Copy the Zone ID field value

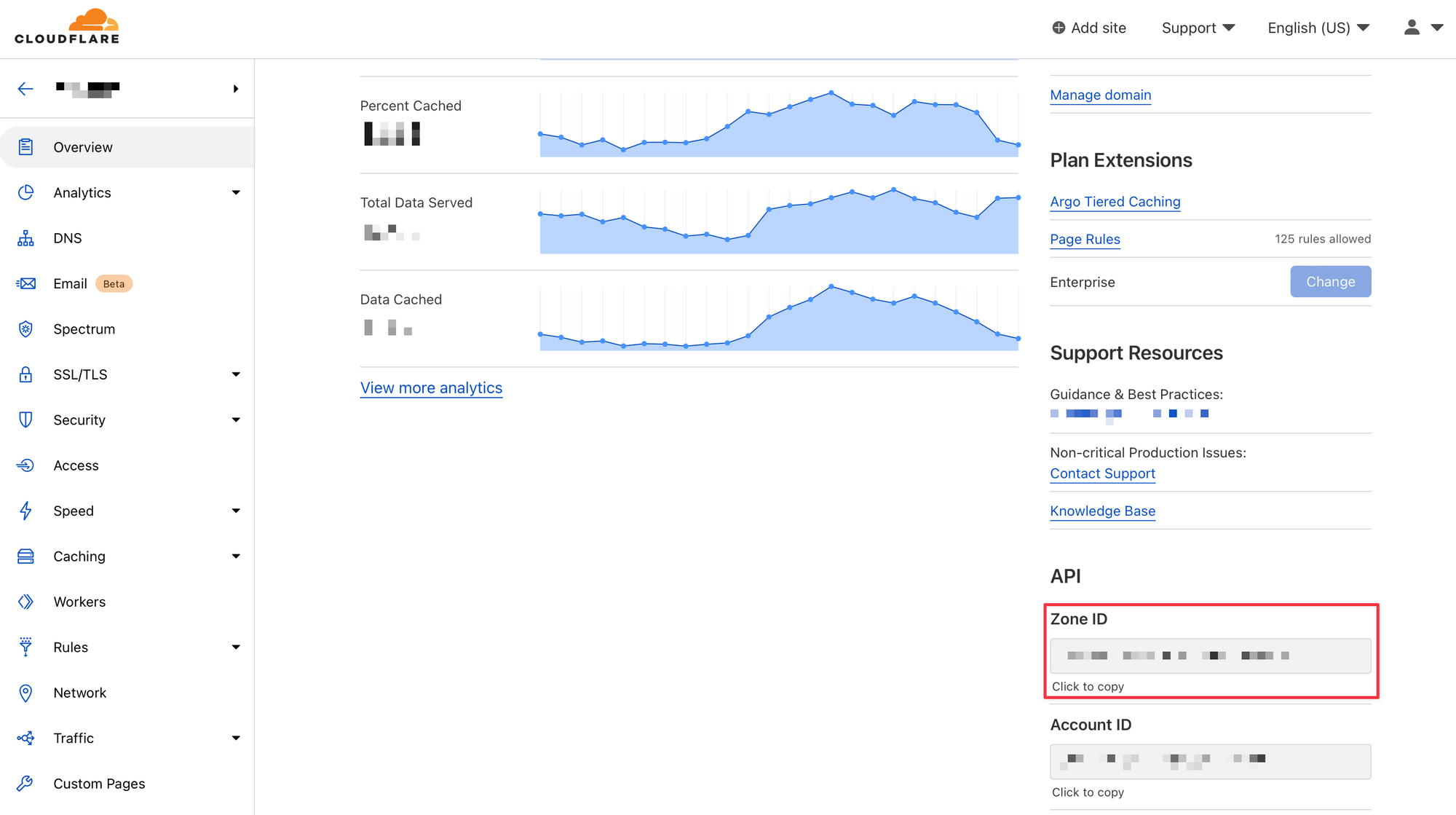point(1210,656)
